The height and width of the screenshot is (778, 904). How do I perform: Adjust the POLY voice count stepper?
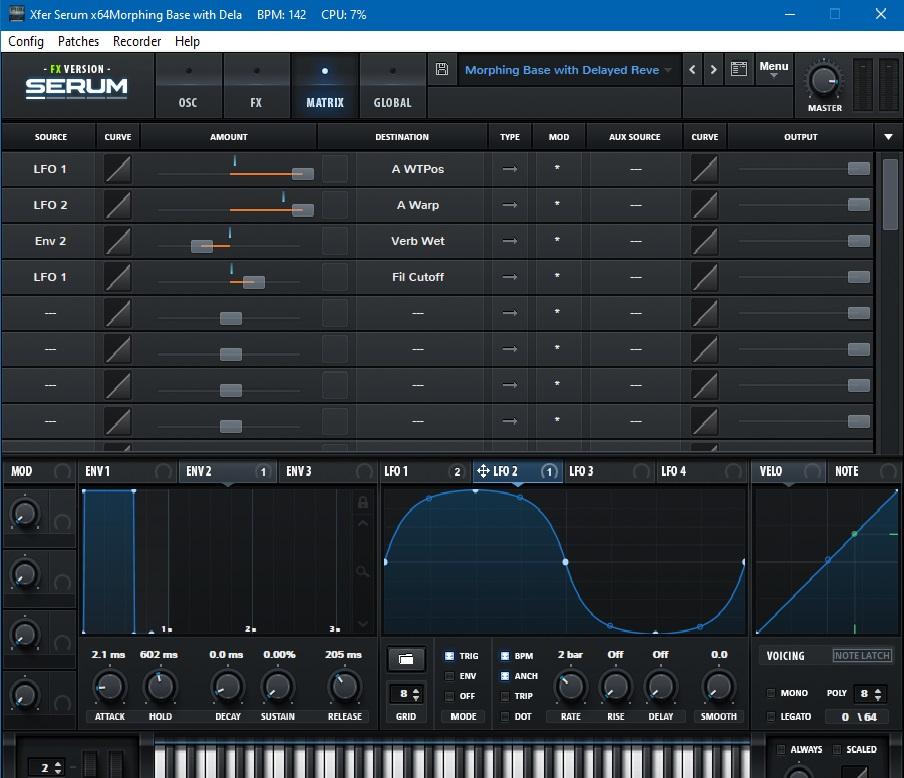pos(877,694)
